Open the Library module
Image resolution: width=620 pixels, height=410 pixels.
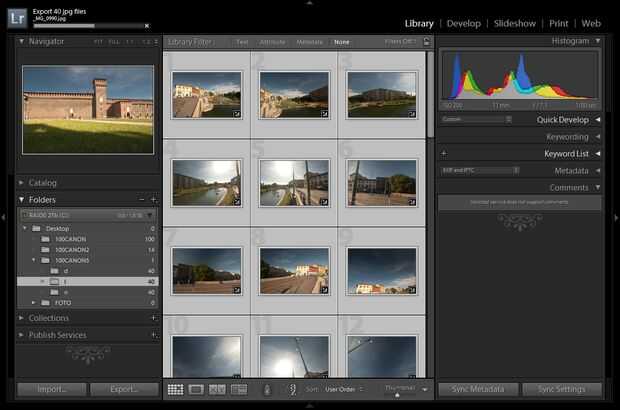pyautogui.click(x=419, y=24)
